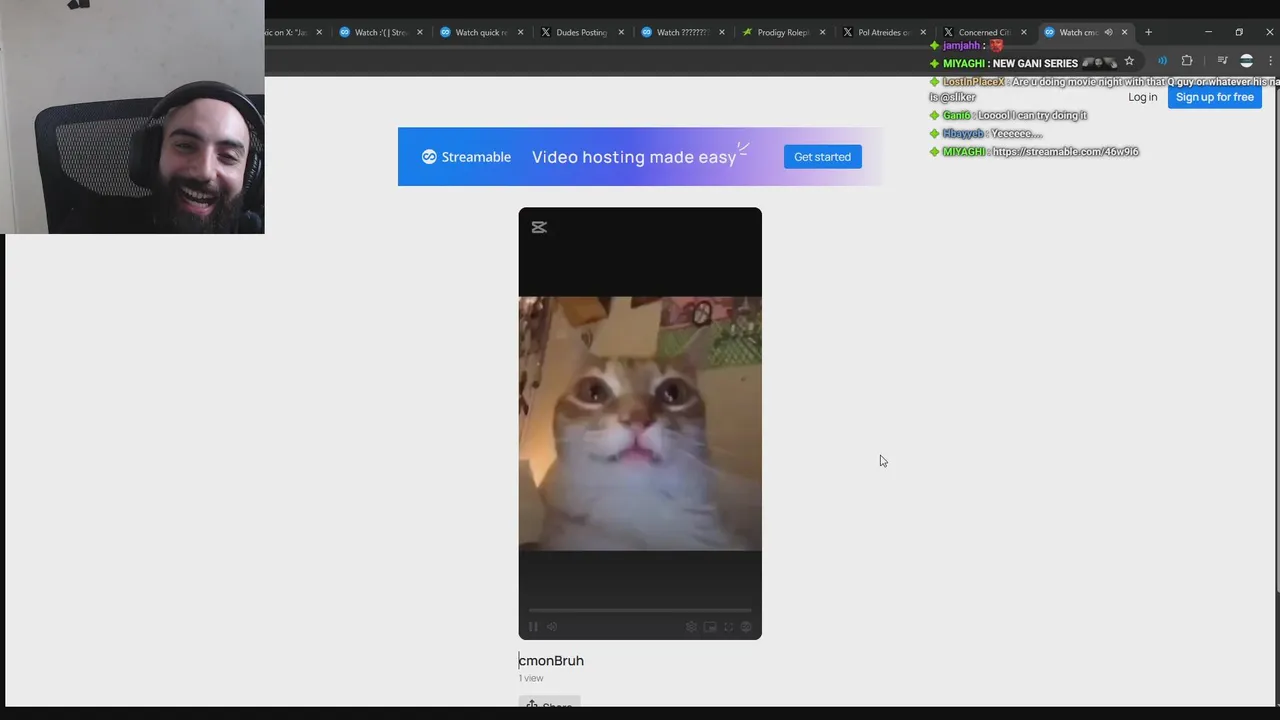This screenshot has height=720, width=1280.
Task: Open the browser three-dot menu
Action: [1270, 61]
